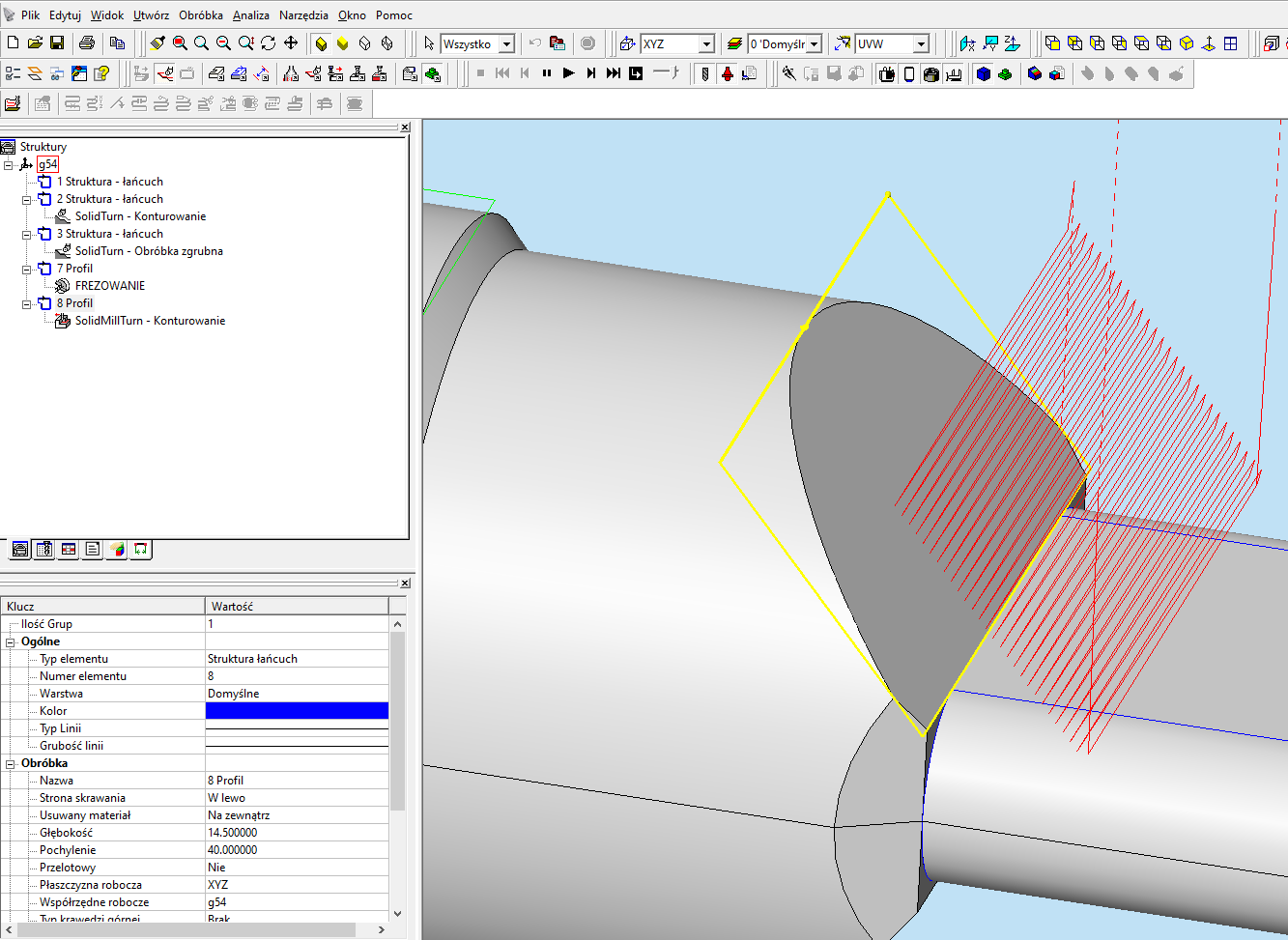
Task: Click the blue Kolor swatch
Action: tap(297, 711)
